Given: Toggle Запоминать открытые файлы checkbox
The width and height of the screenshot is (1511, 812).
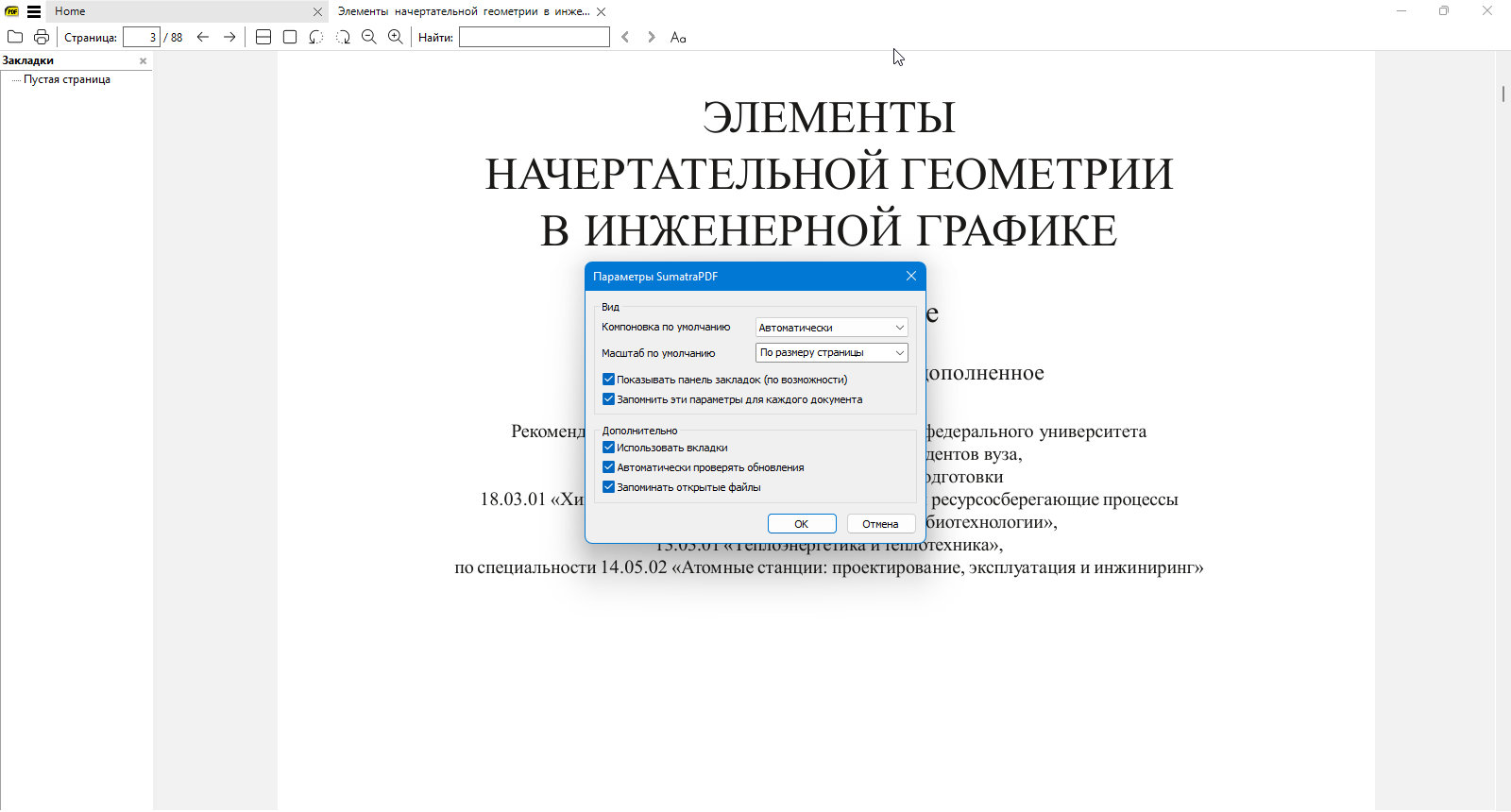Looking at the screenshot, I should pyautogui.click(x=608, y=487).
